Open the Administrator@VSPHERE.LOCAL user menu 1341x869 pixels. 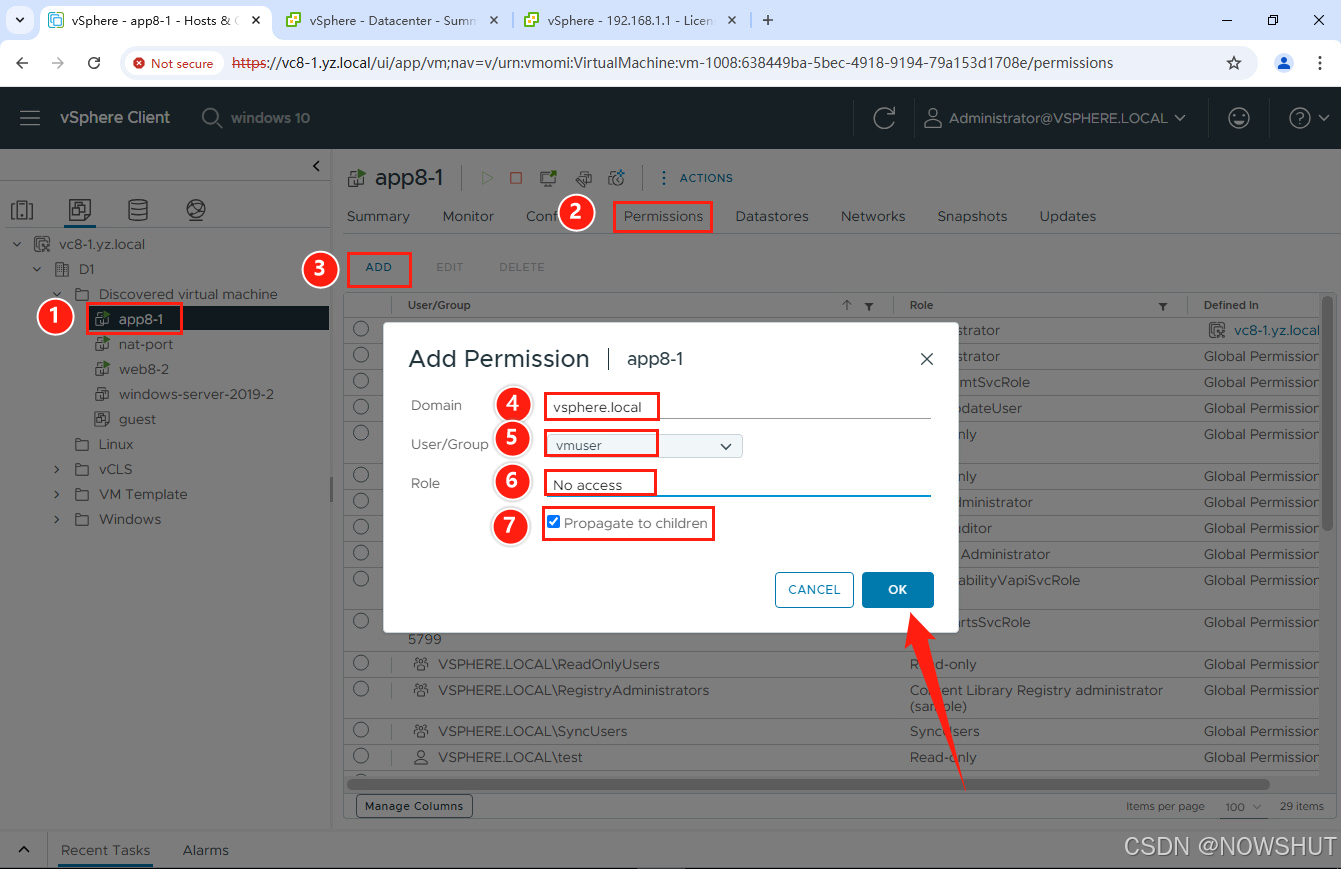[x=1054, y=118]
